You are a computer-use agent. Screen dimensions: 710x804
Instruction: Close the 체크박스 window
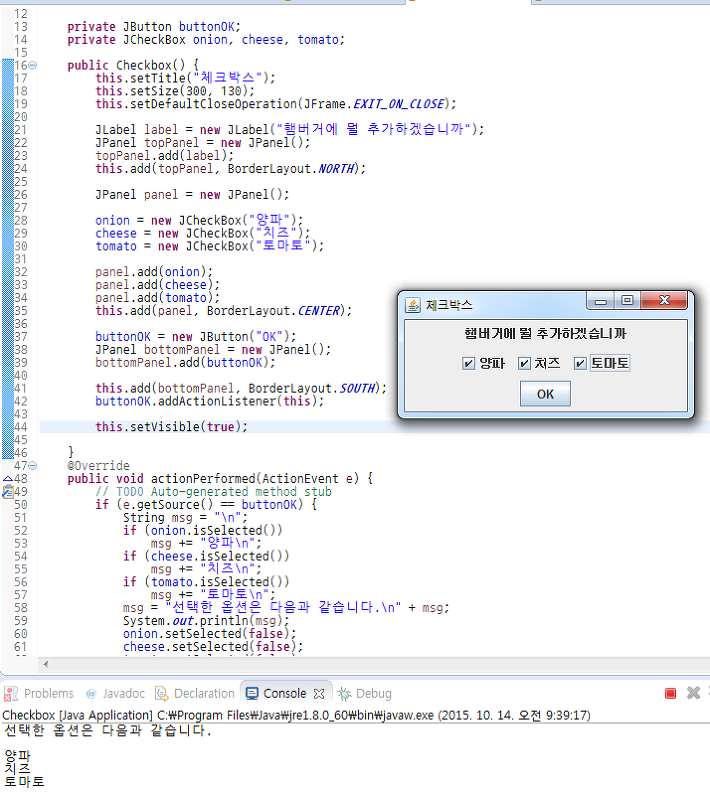point(664,301)
